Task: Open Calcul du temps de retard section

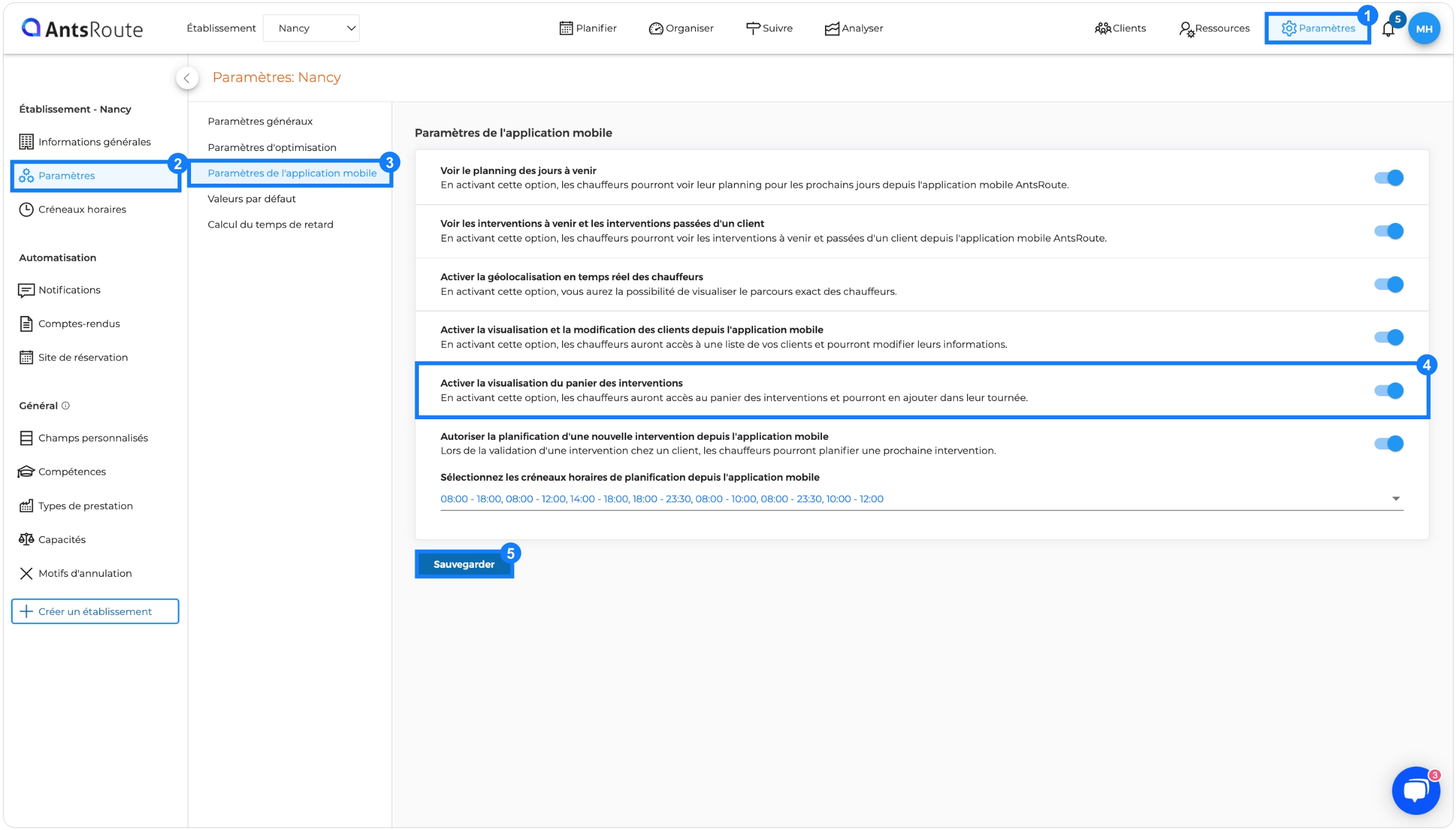Action: tap(270, 225)
